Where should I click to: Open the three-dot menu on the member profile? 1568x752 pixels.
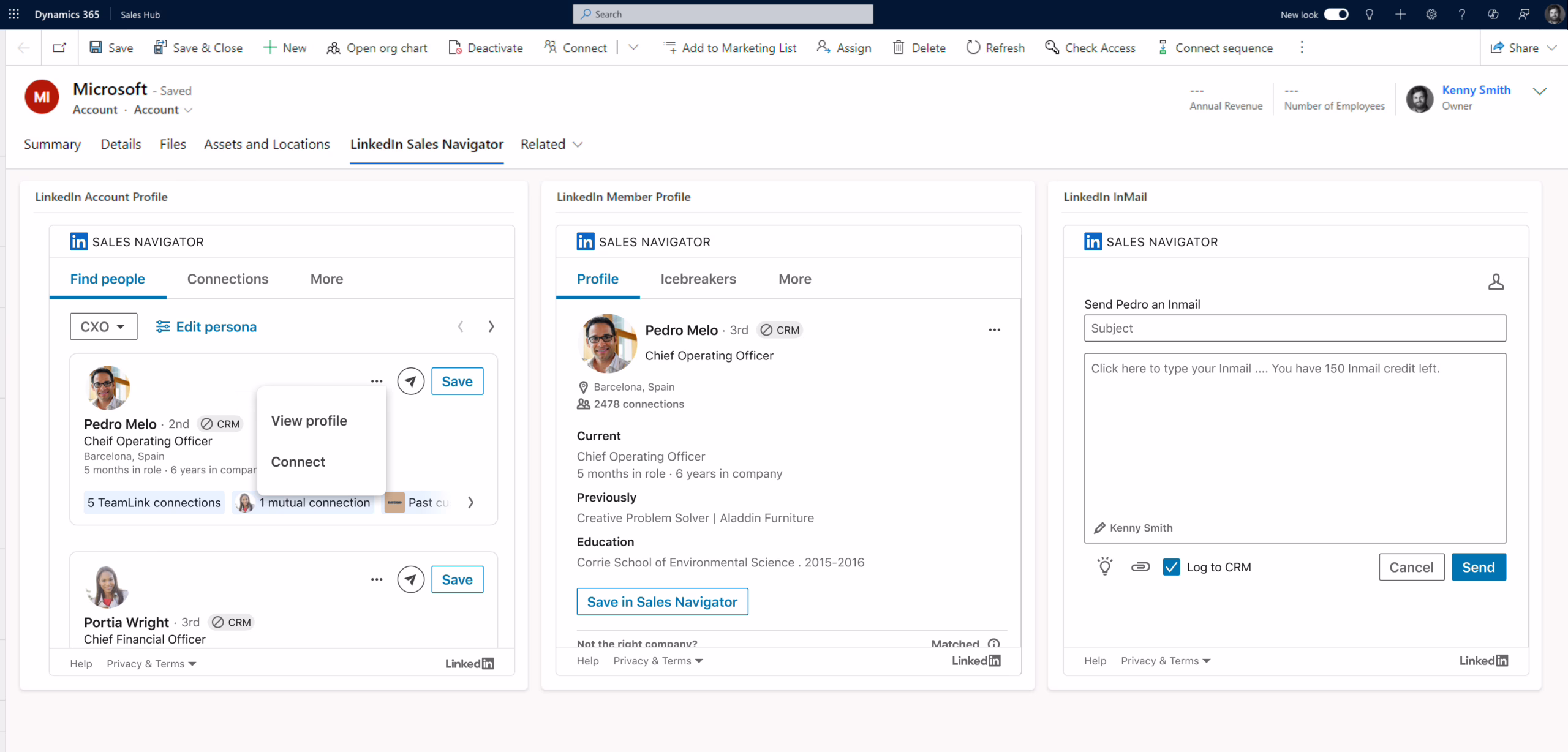[994, 329]
